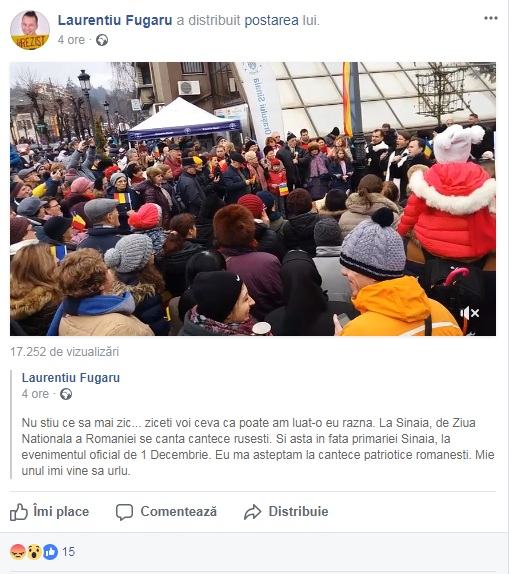The image size is (509, 574).
Task: Open Laurentiu Fugaru's name link in header
Action: (x=115, y=20)
